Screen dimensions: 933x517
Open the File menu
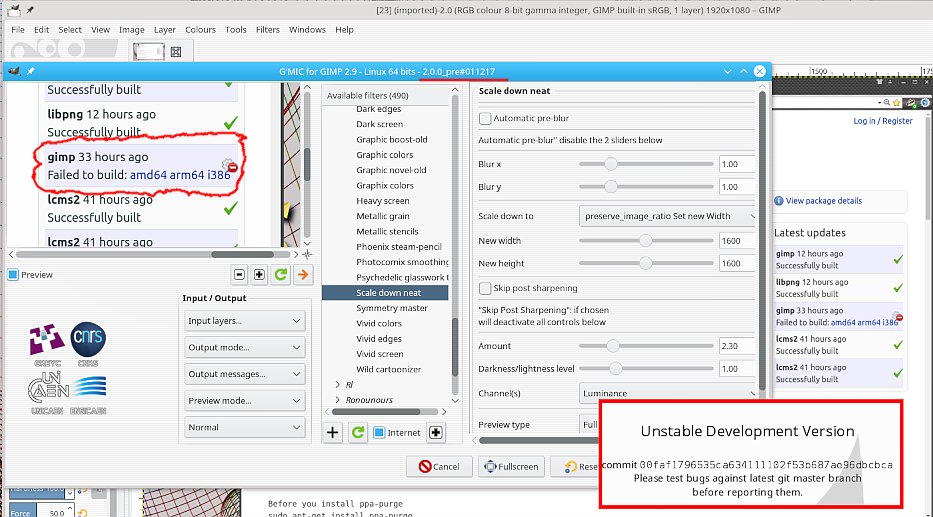click(18, 30)
